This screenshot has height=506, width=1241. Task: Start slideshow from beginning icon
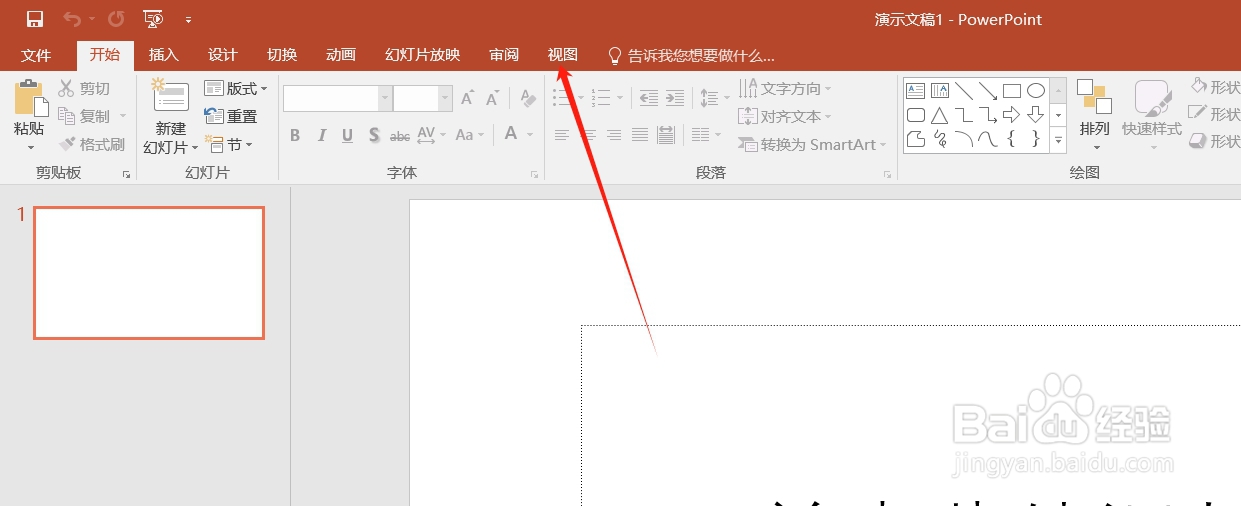[x=153, y=19]
